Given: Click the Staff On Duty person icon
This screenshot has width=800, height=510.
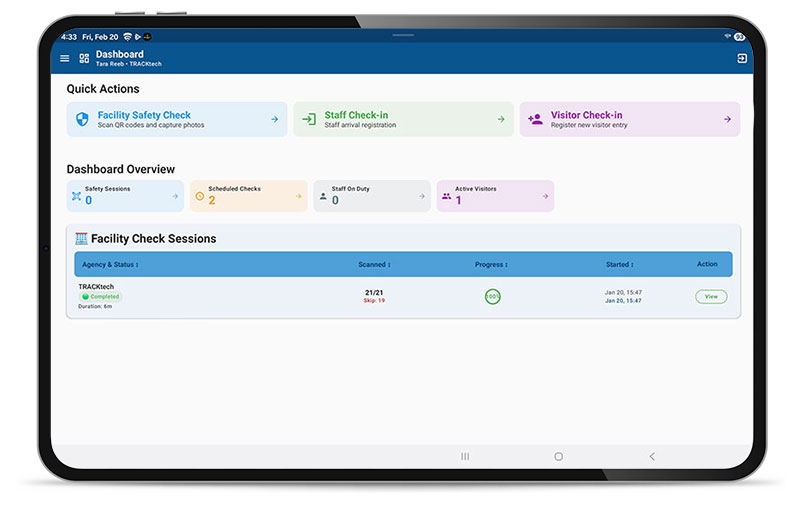Looking at the screenshot, I should coord(323,196).
